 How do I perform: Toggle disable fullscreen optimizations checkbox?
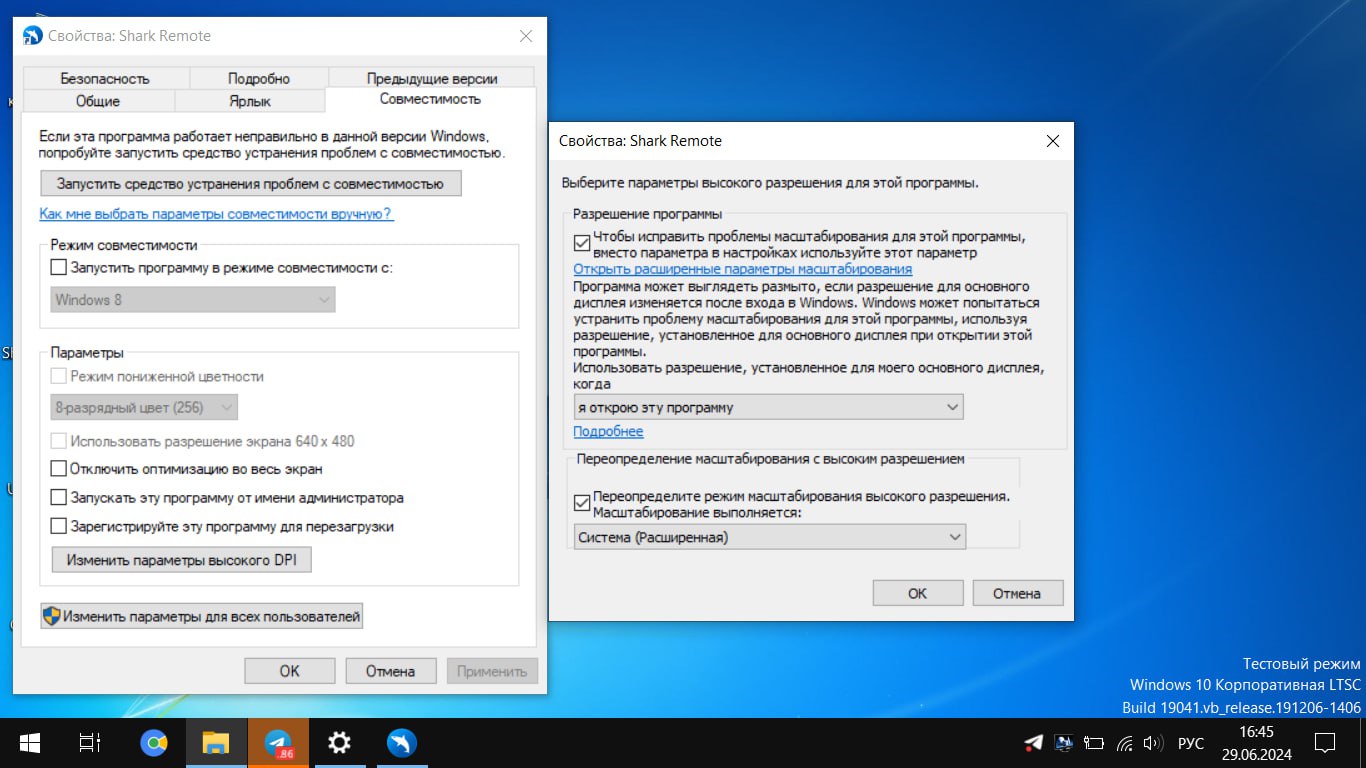pyautogui.click(x=59, y=468)
